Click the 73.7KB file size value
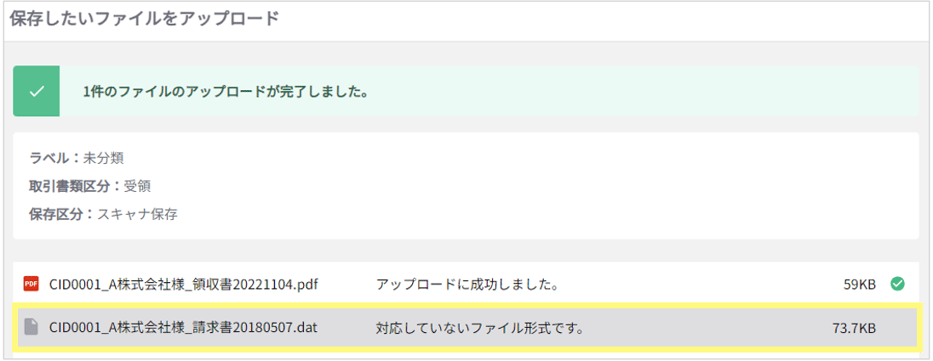The image size is (933, 361). coord(853,327)
